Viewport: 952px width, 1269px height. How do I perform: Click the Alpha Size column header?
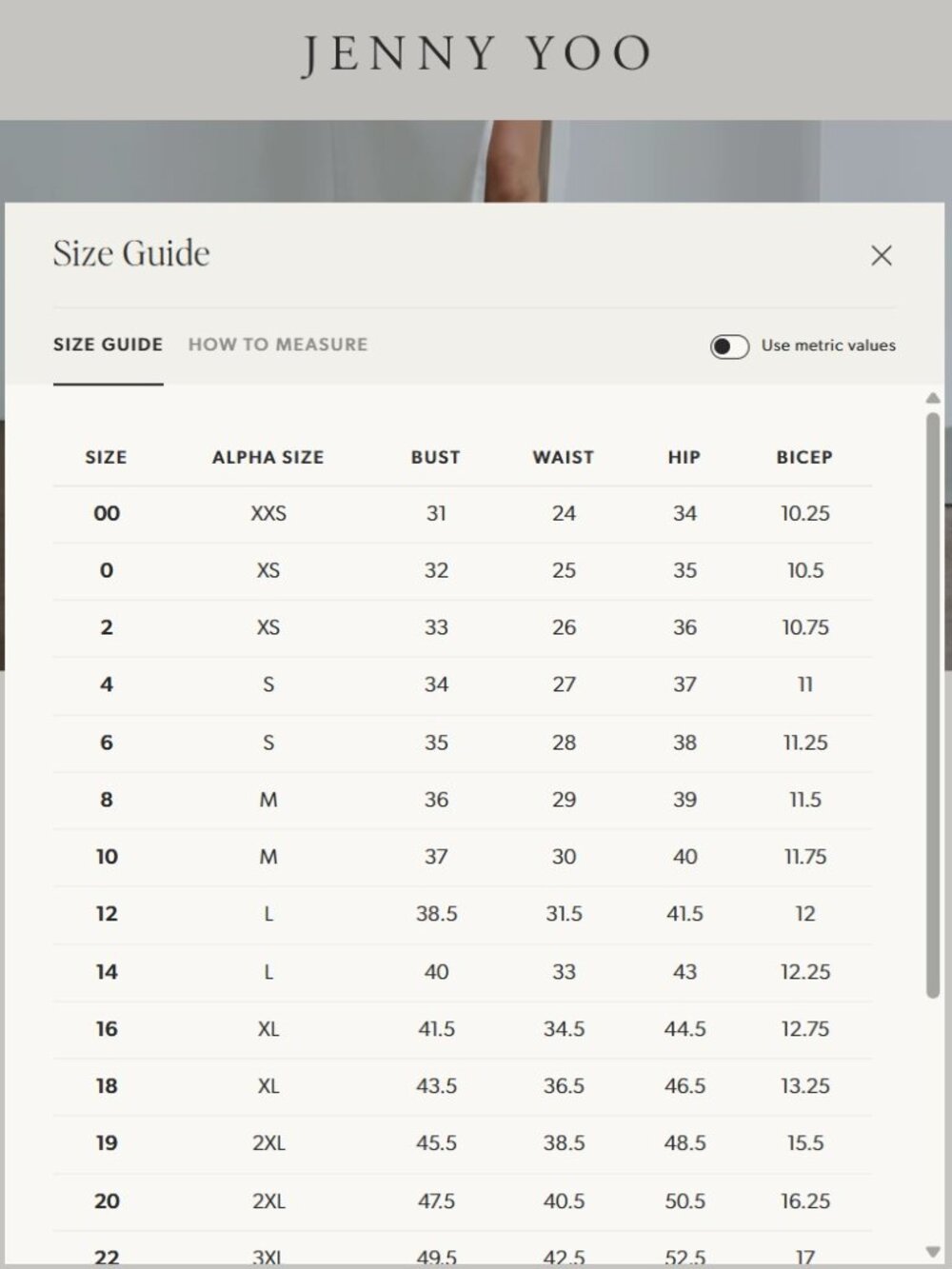(268, 457)
